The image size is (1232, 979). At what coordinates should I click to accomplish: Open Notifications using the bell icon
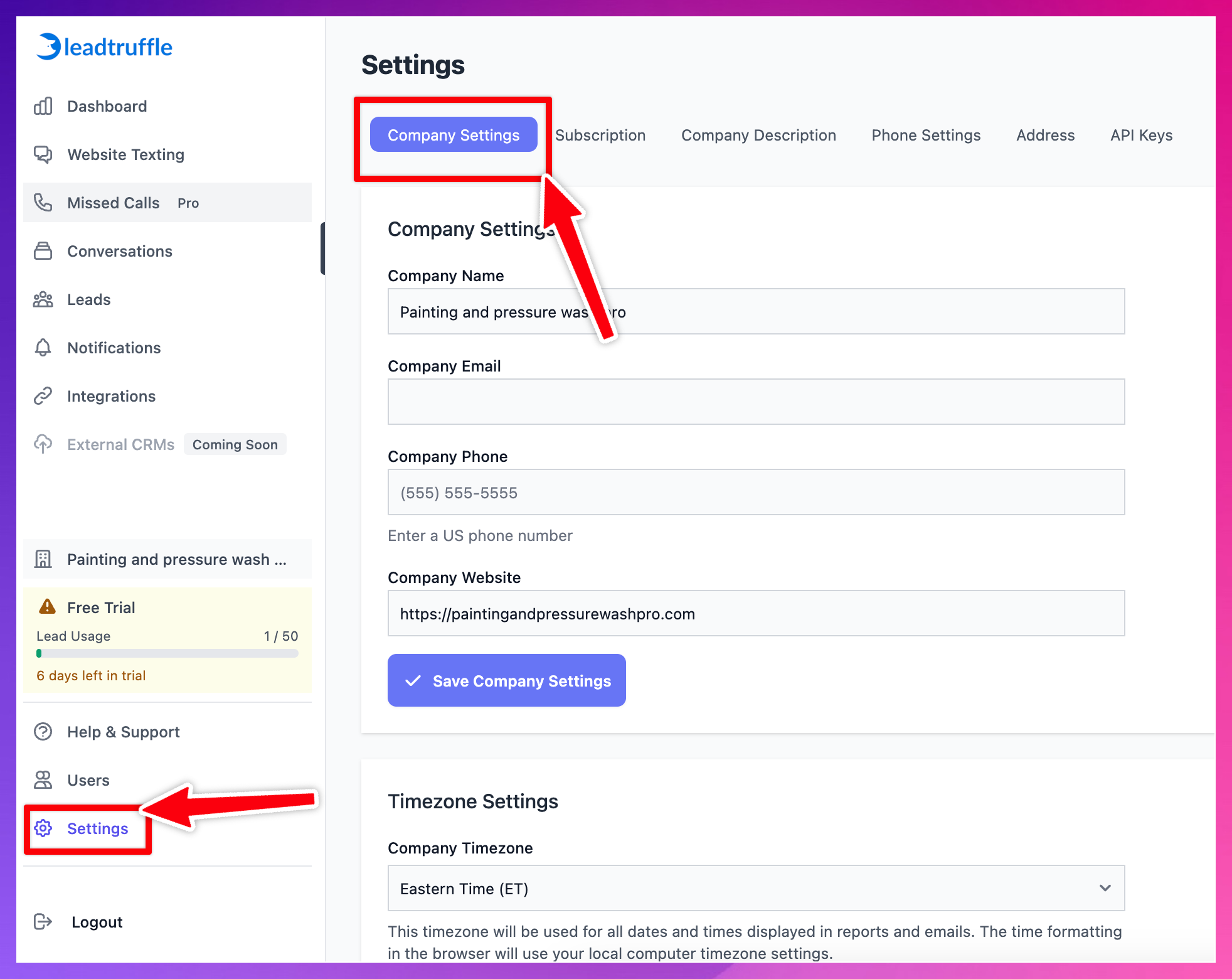43,348
